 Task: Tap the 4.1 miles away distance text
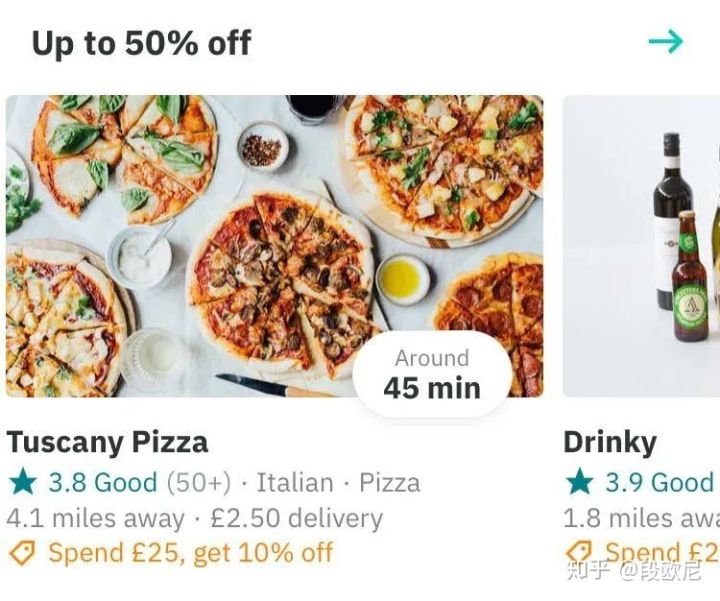(x=95, y=518)
